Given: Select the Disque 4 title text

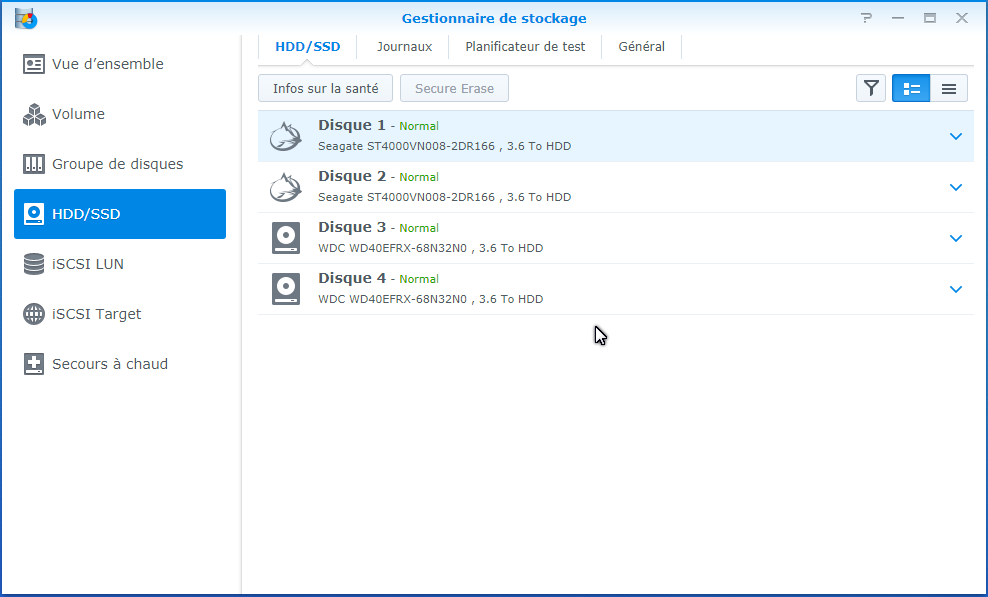Looking at the screenshot, I should coord(352,278).
